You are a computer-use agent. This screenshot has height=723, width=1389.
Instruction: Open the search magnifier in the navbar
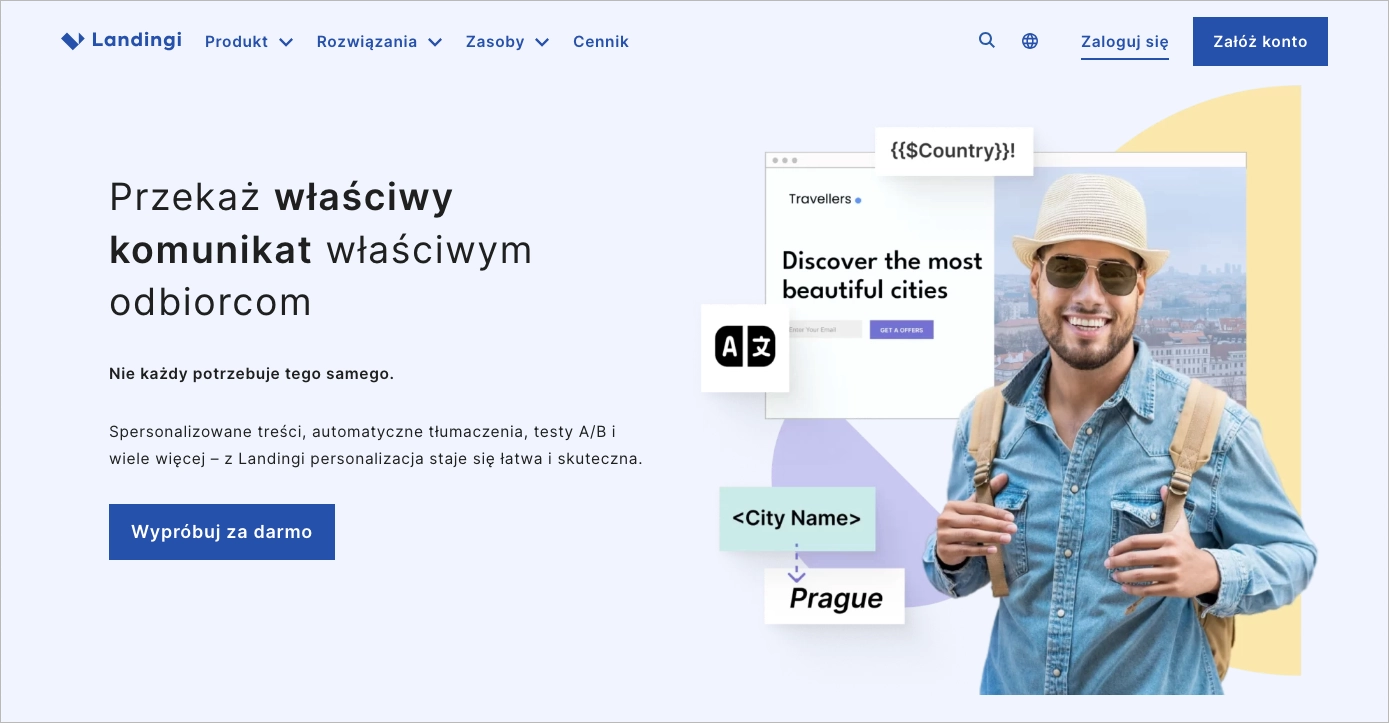pyautogui.click(x=986, y=40)
